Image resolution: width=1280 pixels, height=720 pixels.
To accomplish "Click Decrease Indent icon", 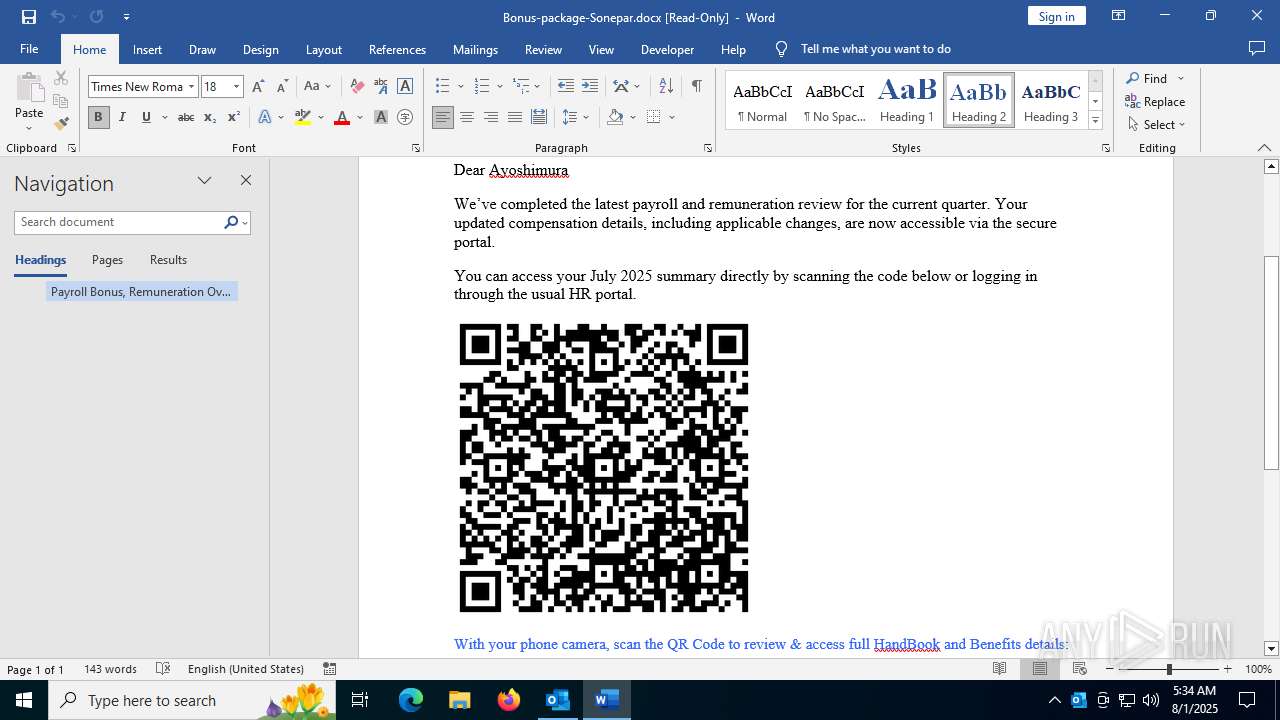I will point(566,86).
